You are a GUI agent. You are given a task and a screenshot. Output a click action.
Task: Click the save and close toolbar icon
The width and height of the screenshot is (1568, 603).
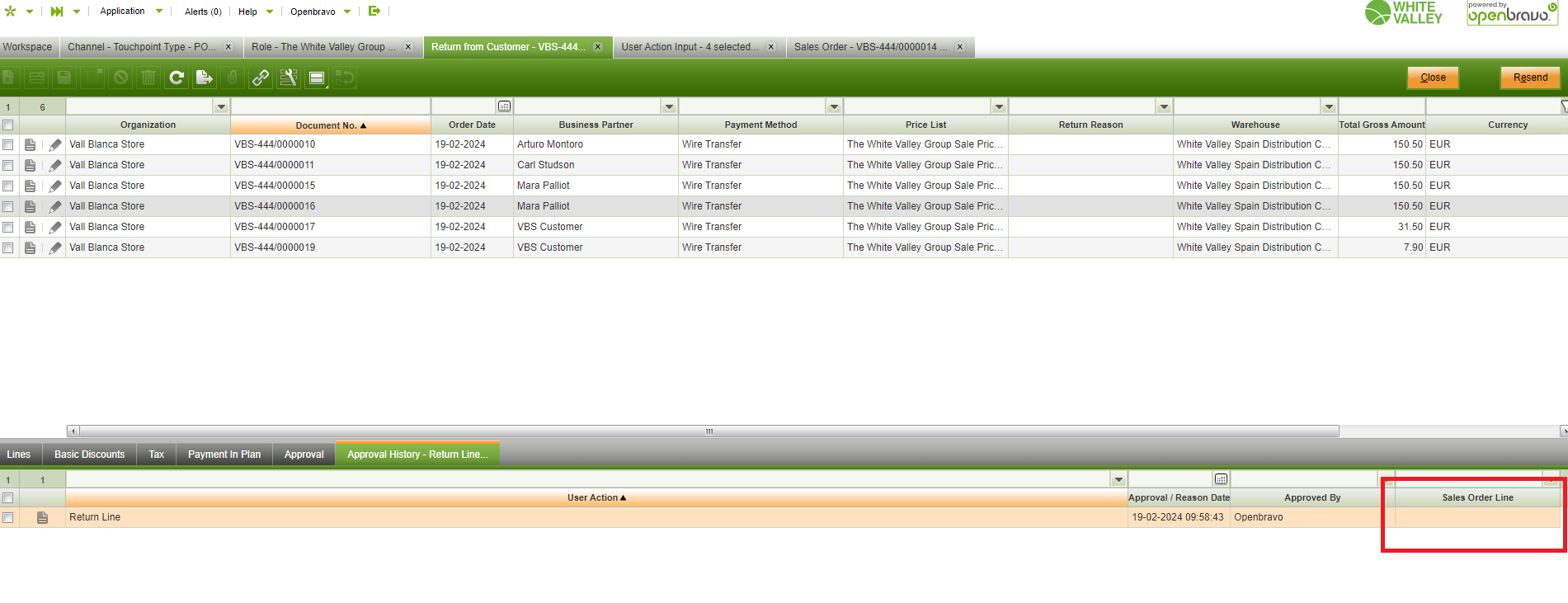pyautogui.click(x=92, y=78)
